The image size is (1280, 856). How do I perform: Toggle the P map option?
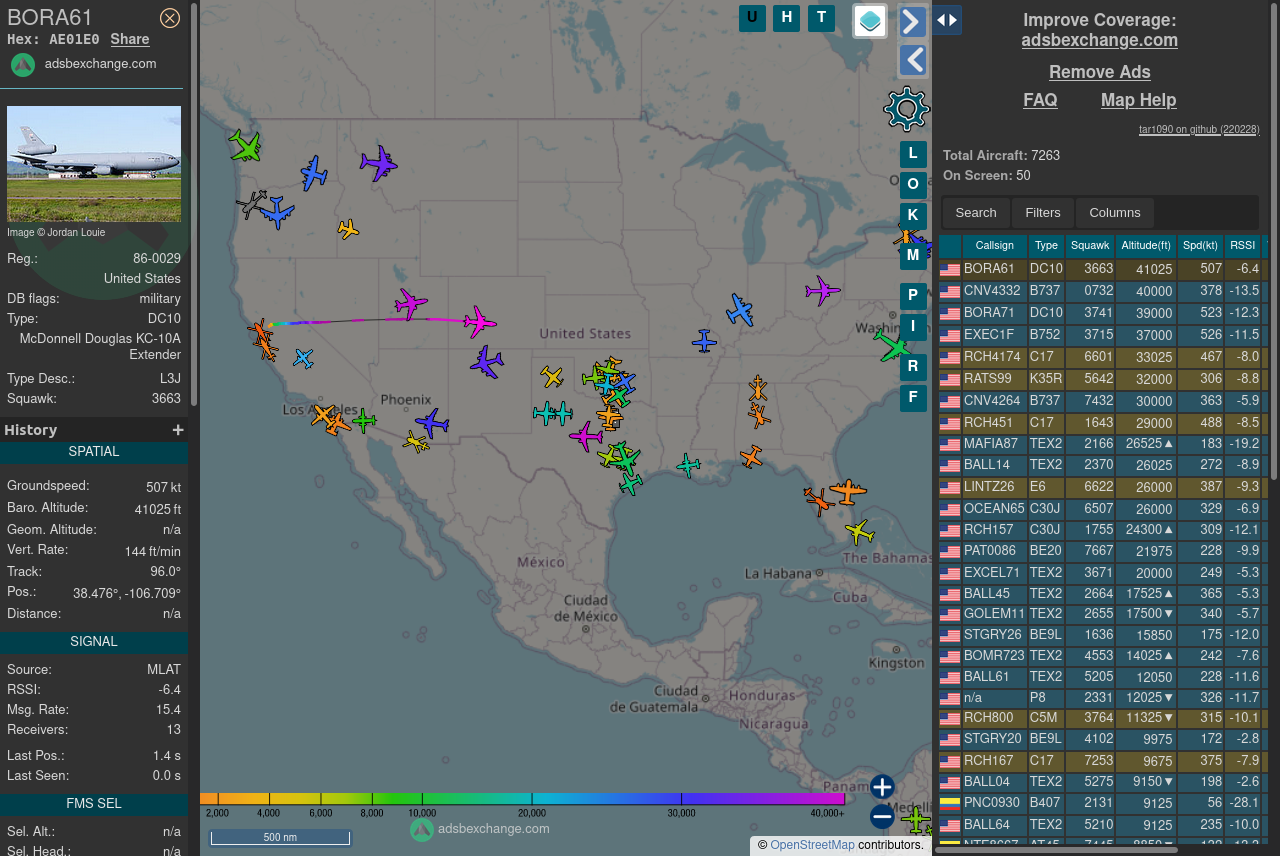(913, 296)
